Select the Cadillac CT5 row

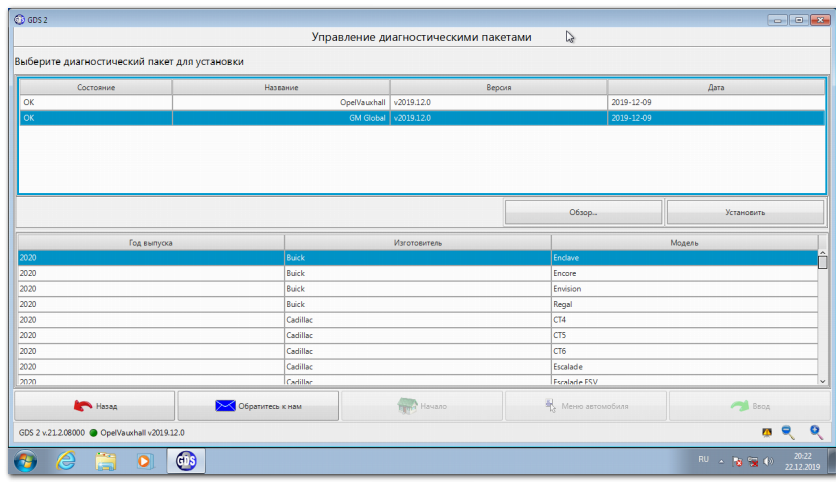click(418, 335)
